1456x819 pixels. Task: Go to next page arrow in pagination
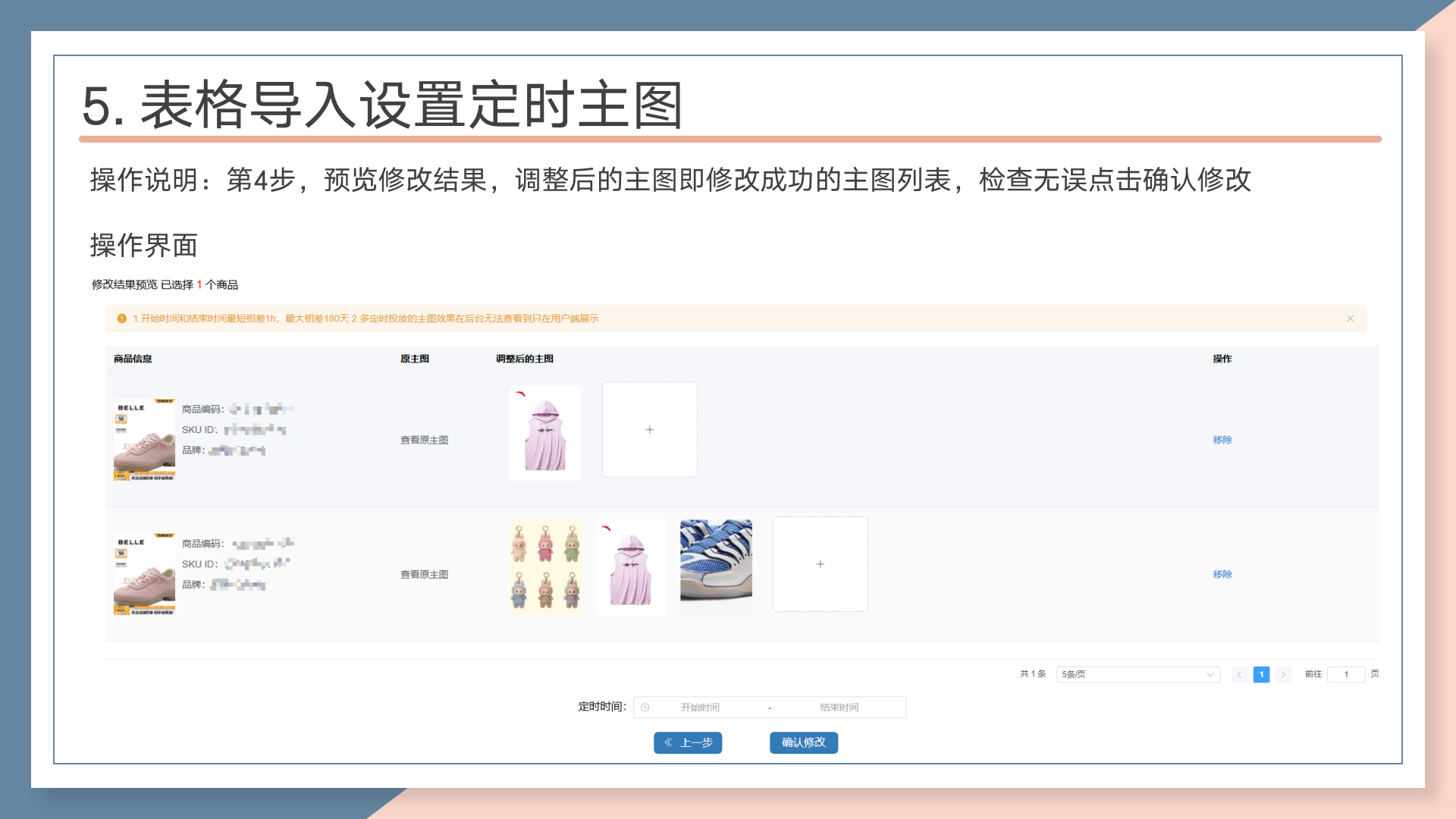tap(1283, 674)
